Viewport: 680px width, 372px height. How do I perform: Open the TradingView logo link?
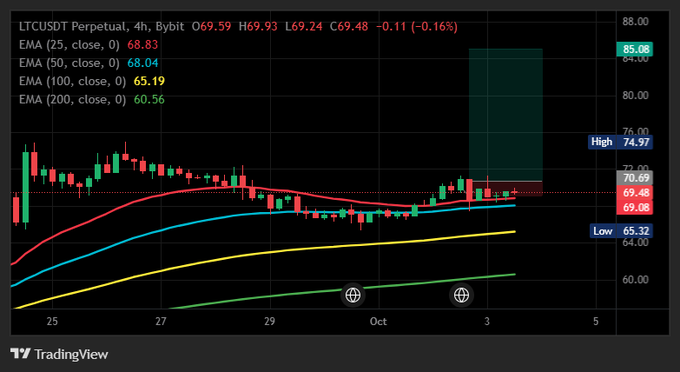59,354
